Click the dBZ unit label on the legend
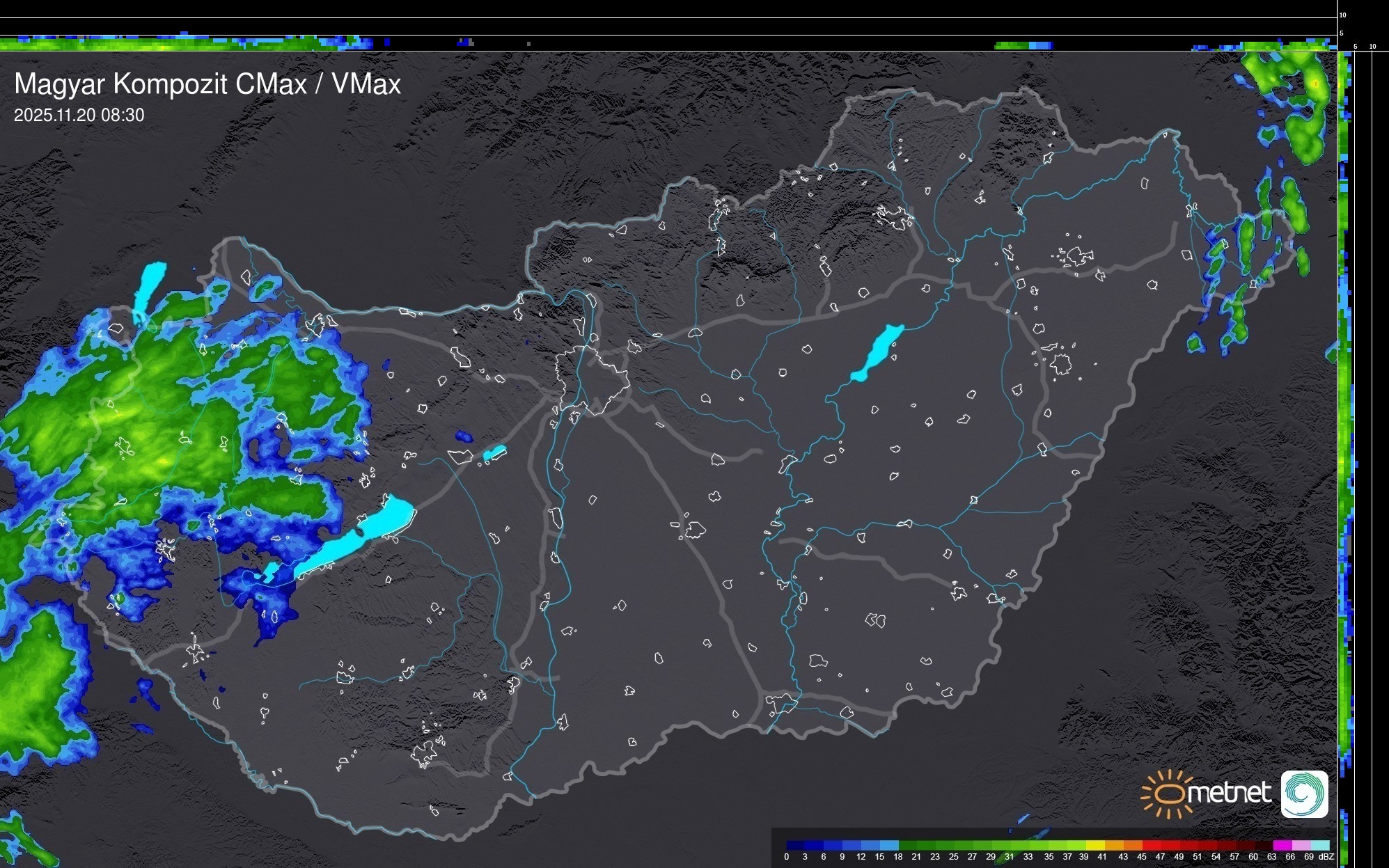 1326,857
